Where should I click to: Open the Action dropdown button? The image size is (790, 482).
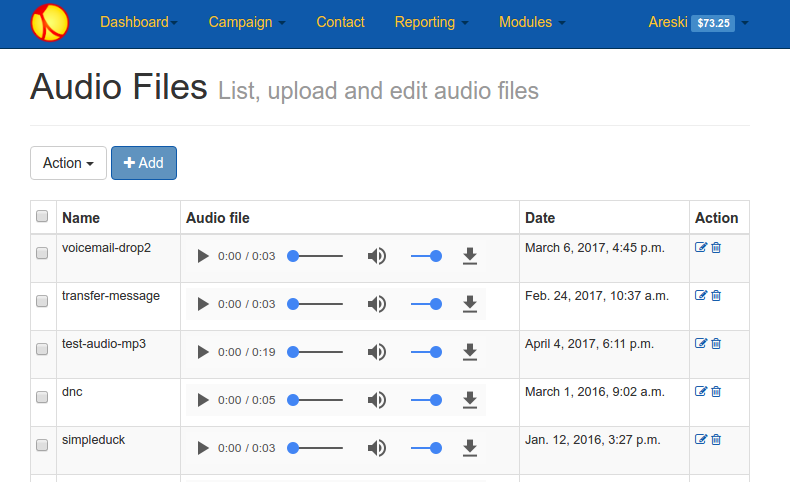(x=69, y=163)
